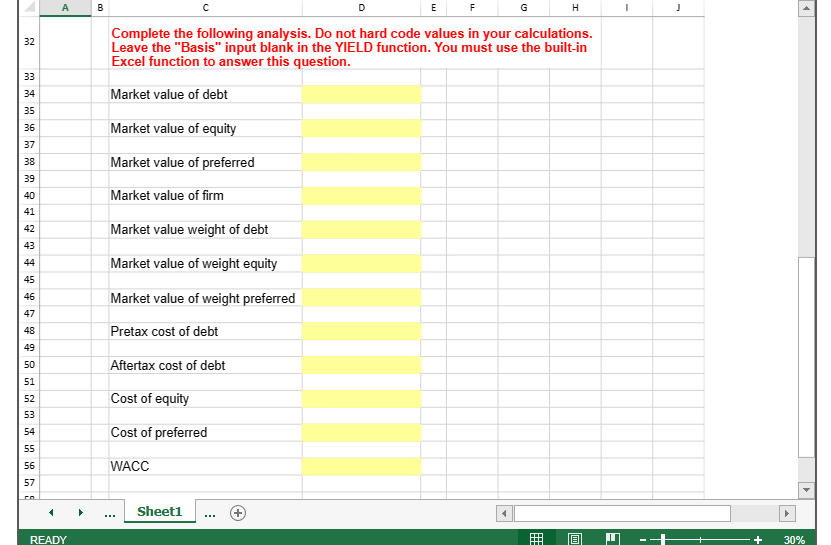This screenshot has height=545, width=831.
Task: Select the Cost of equity input cell
Action: [x=361, y=399]
